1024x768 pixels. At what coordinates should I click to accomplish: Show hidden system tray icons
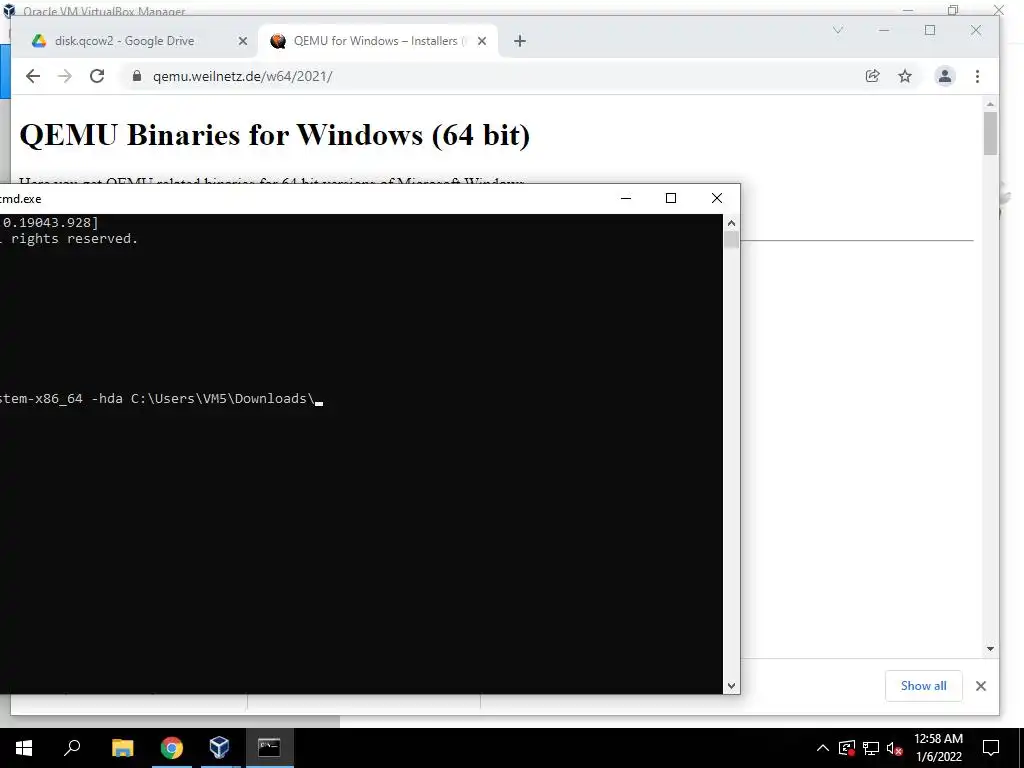click(823, 748)
